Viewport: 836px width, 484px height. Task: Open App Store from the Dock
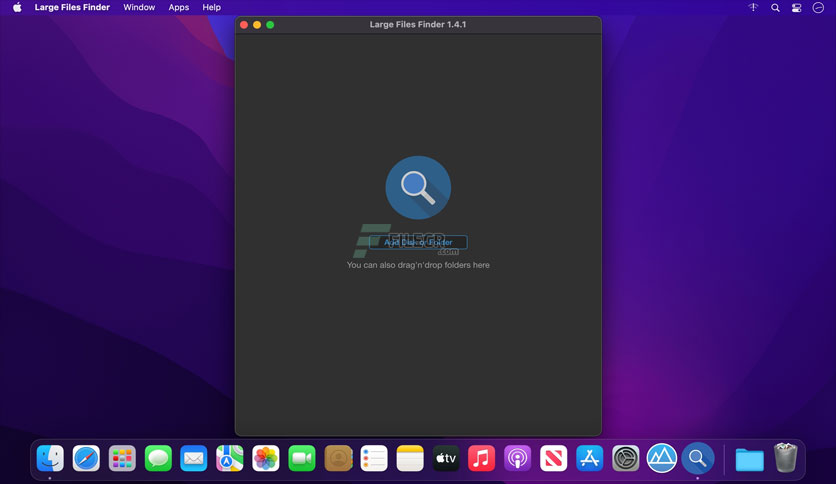point(590,458)
